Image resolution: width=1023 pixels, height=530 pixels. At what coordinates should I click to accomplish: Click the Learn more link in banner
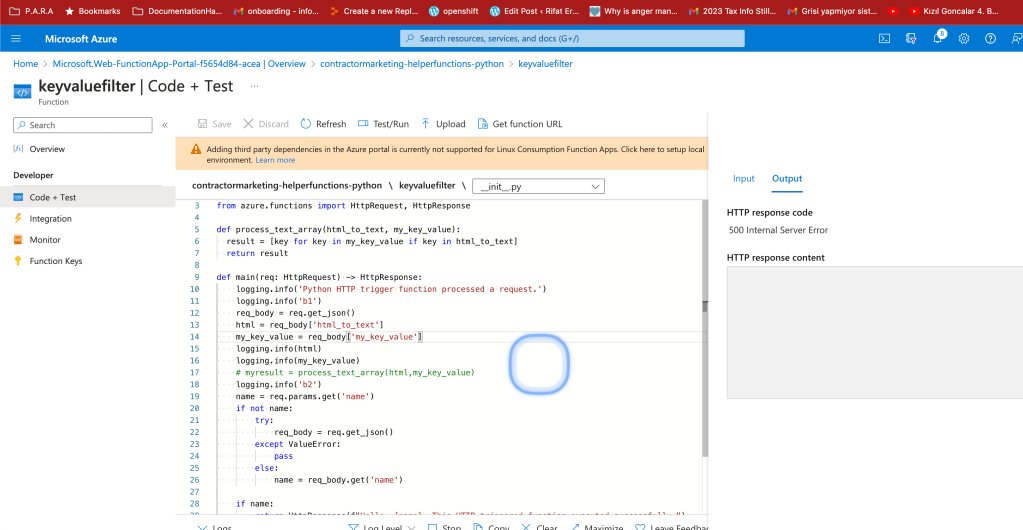coord(275,160)
